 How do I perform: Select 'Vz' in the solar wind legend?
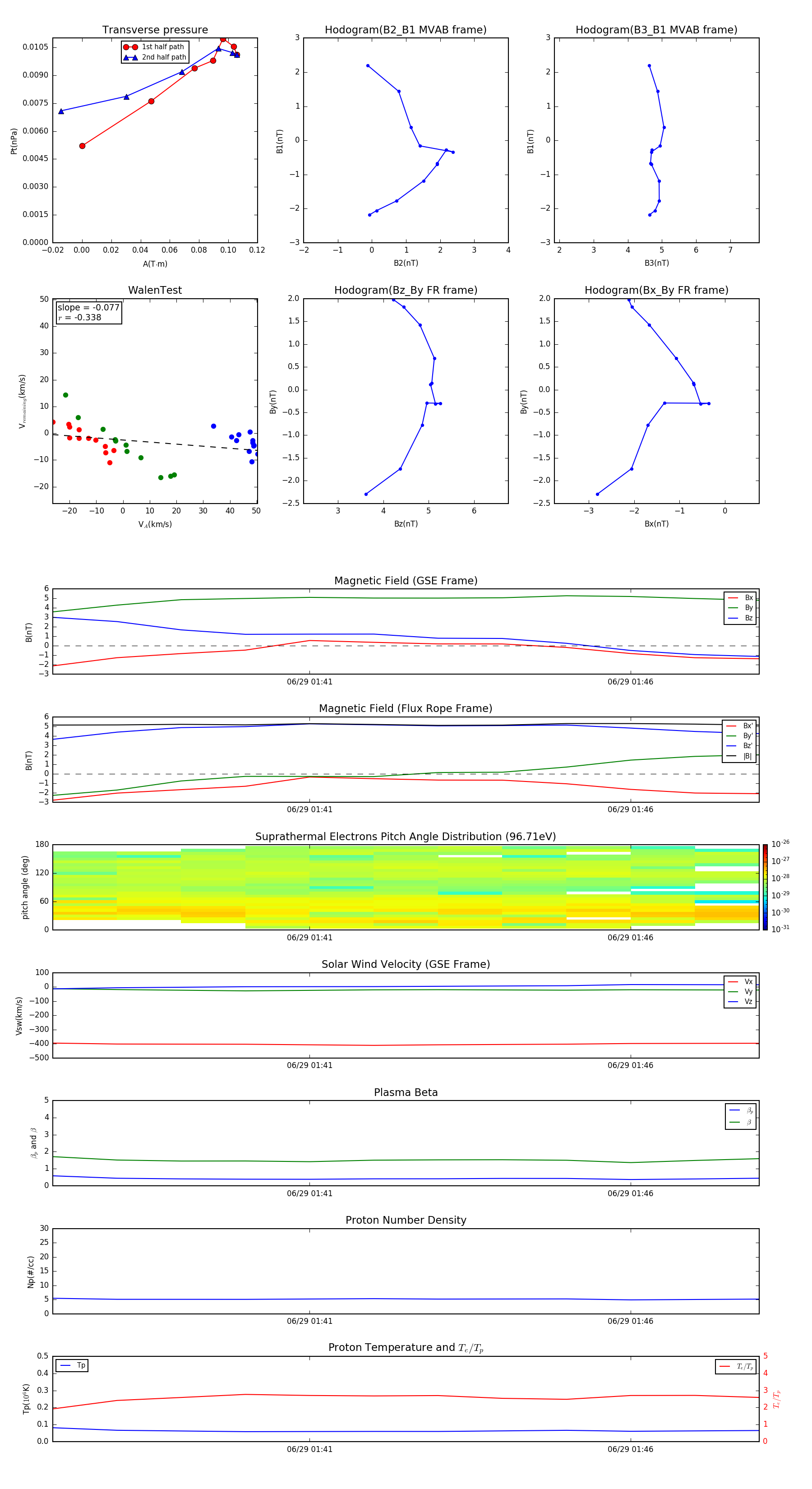(x=740, y=1002)
